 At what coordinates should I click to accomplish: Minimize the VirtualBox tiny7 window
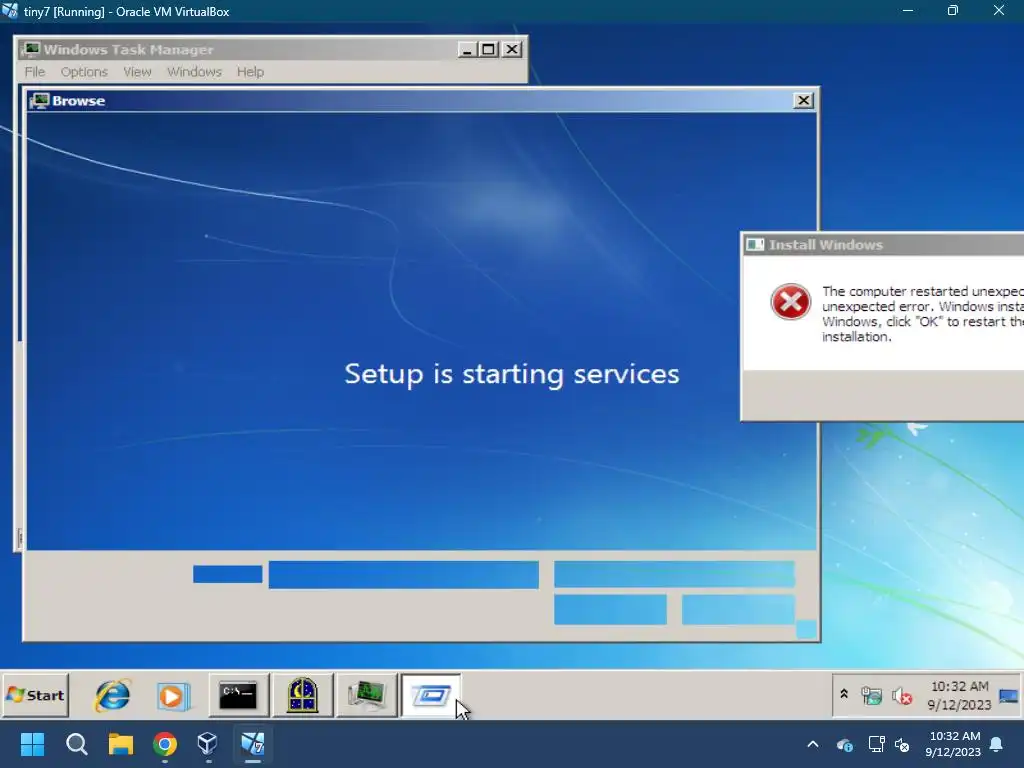pos(908,11)
